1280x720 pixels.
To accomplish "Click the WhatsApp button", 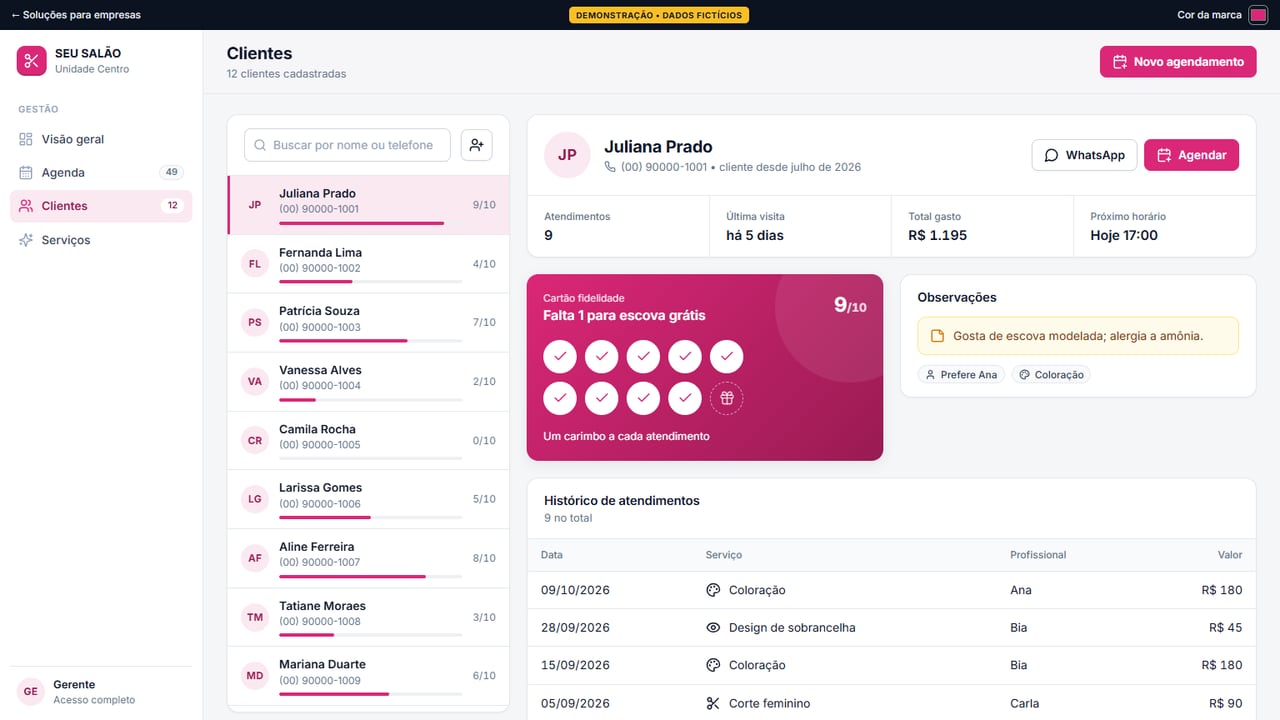I will (1084, 155).
